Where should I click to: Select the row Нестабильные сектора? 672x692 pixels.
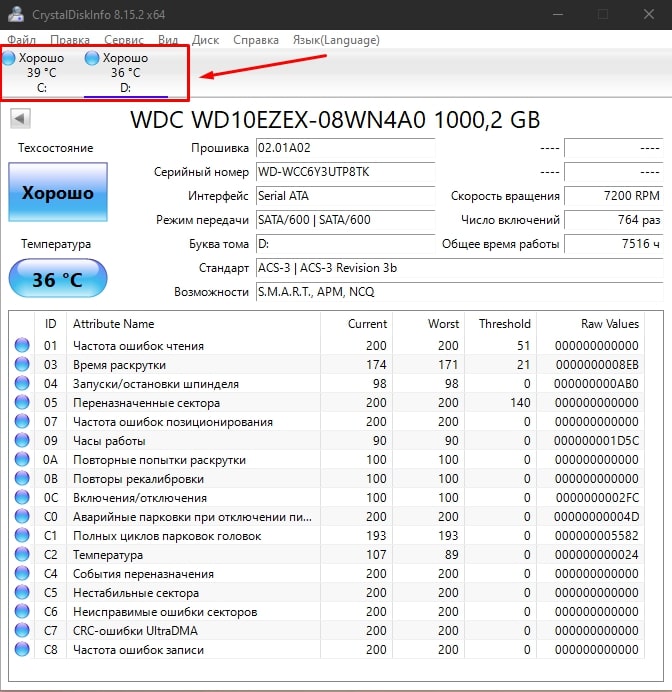pyautogui.click(x=327, y=592)
